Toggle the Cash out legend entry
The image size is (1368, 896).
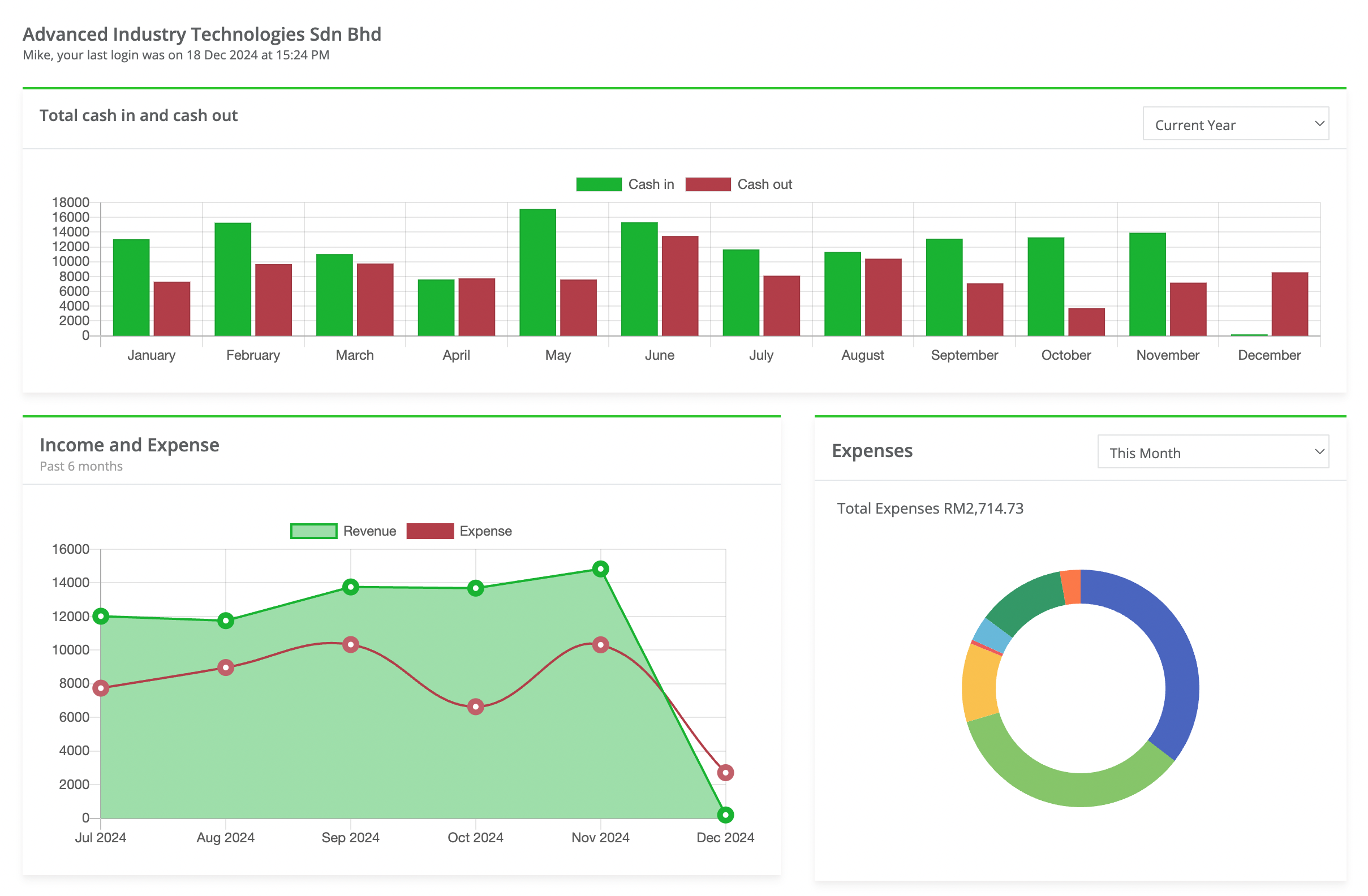(x=740, y=184)
